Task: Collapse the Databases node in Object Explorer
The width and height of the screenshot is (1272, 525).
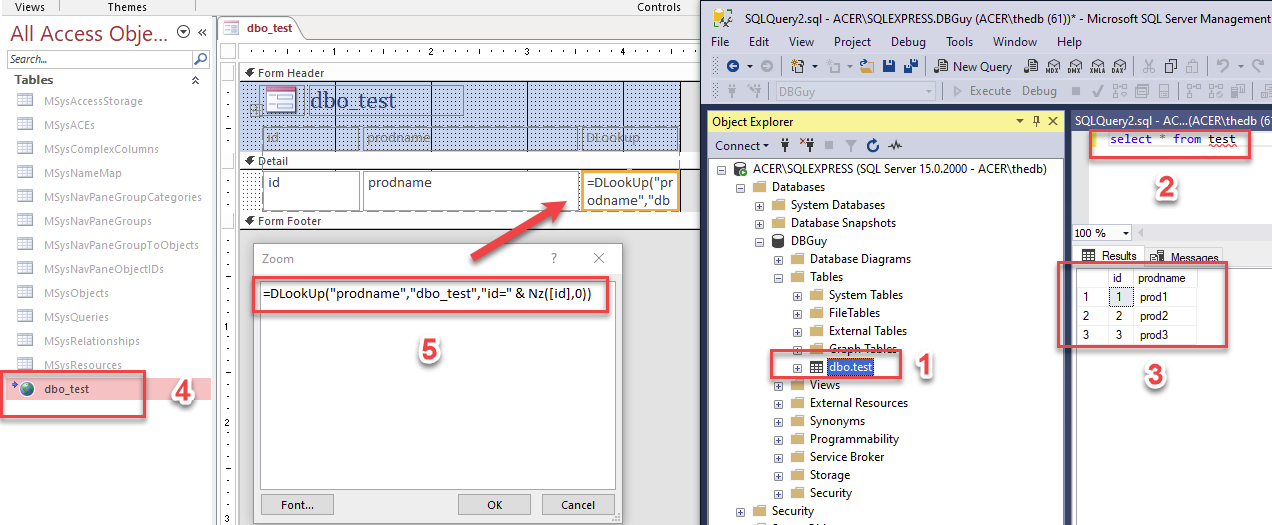Action: point(741,187)
